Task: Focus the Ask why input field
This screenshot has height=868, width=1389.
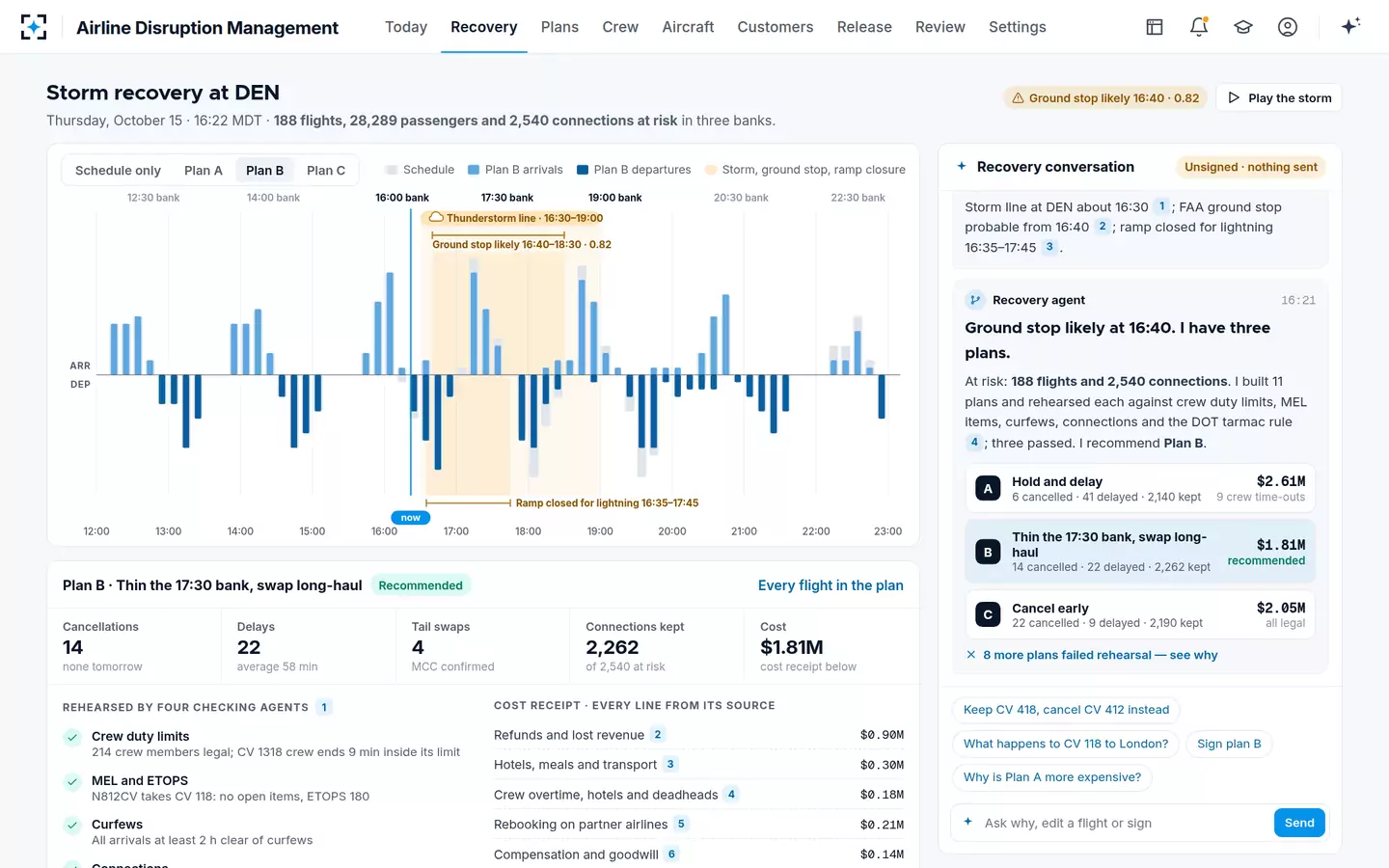Action: pyautogui.click(x=1123, y=823)
